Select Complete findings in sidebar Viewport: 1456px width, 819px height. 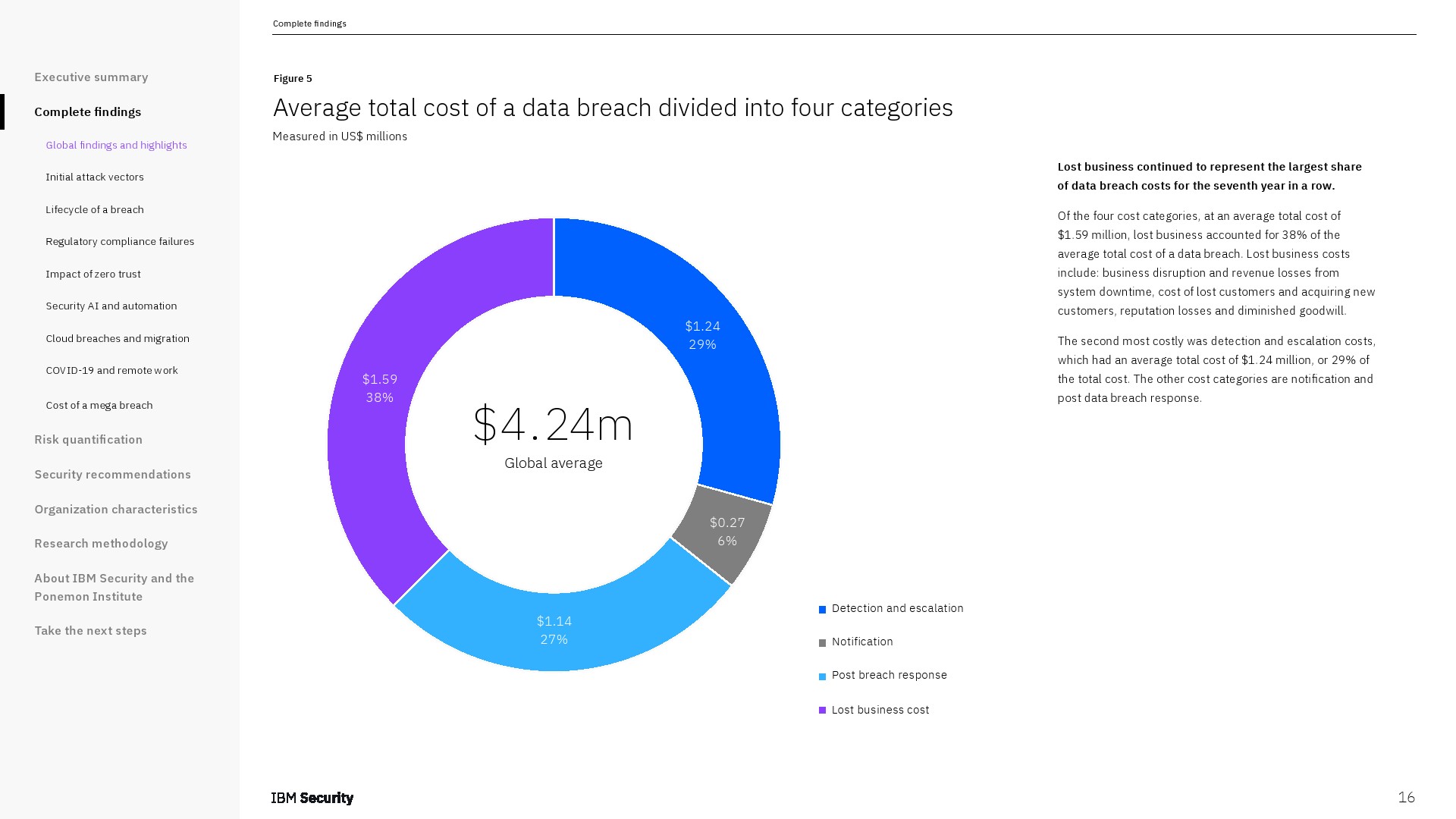pyautogui.click(x=87, y=112)
